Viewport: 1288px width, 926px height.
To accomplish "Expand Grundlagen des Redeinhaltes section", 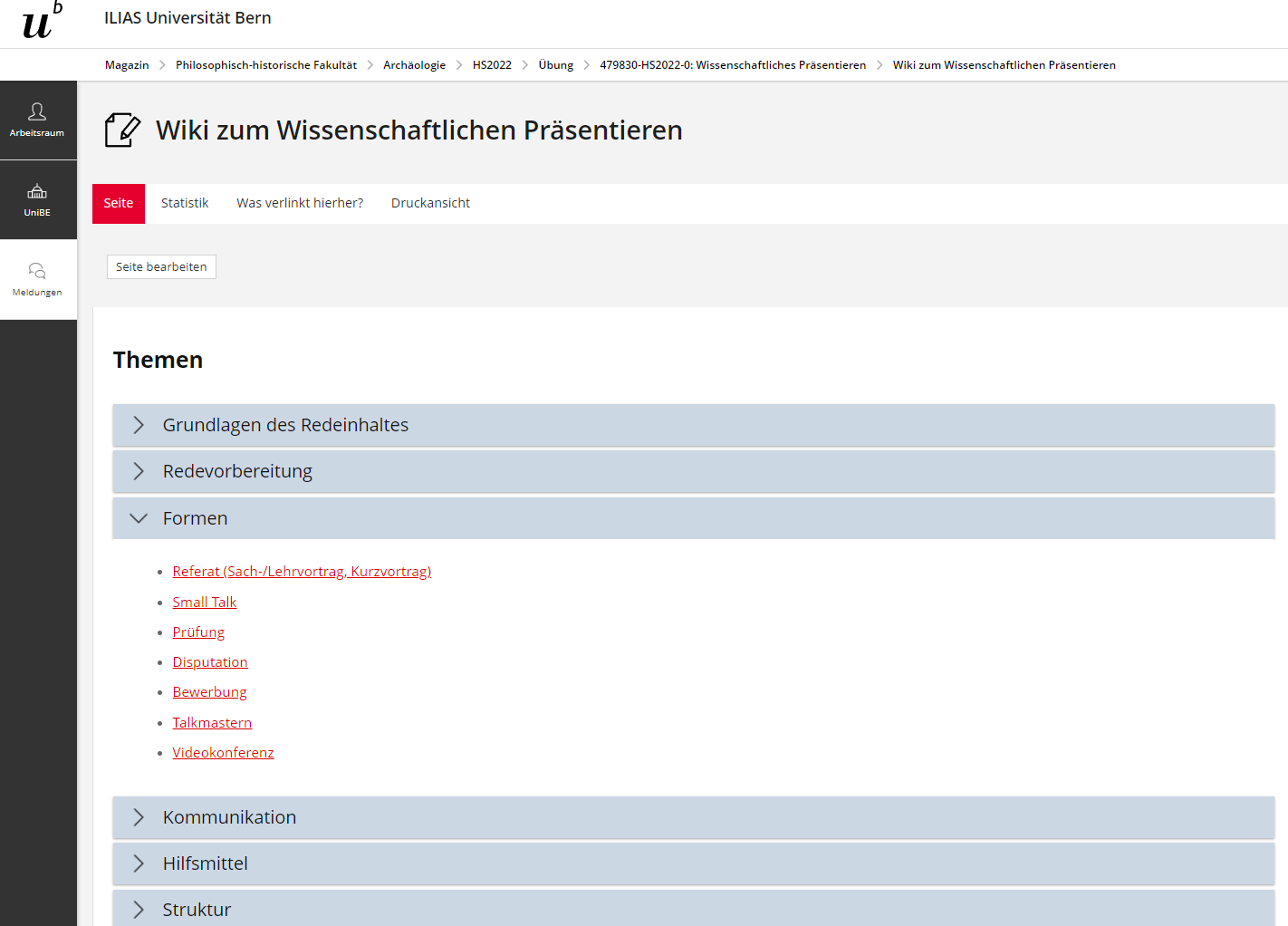I will [693, 425].
